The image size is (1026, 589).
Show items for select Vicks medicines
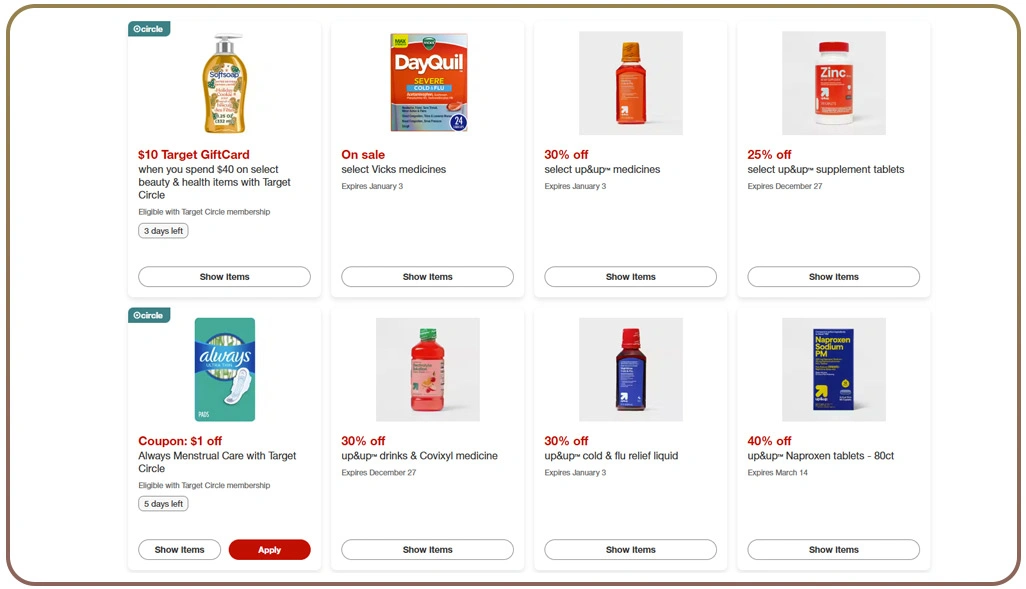427,276
